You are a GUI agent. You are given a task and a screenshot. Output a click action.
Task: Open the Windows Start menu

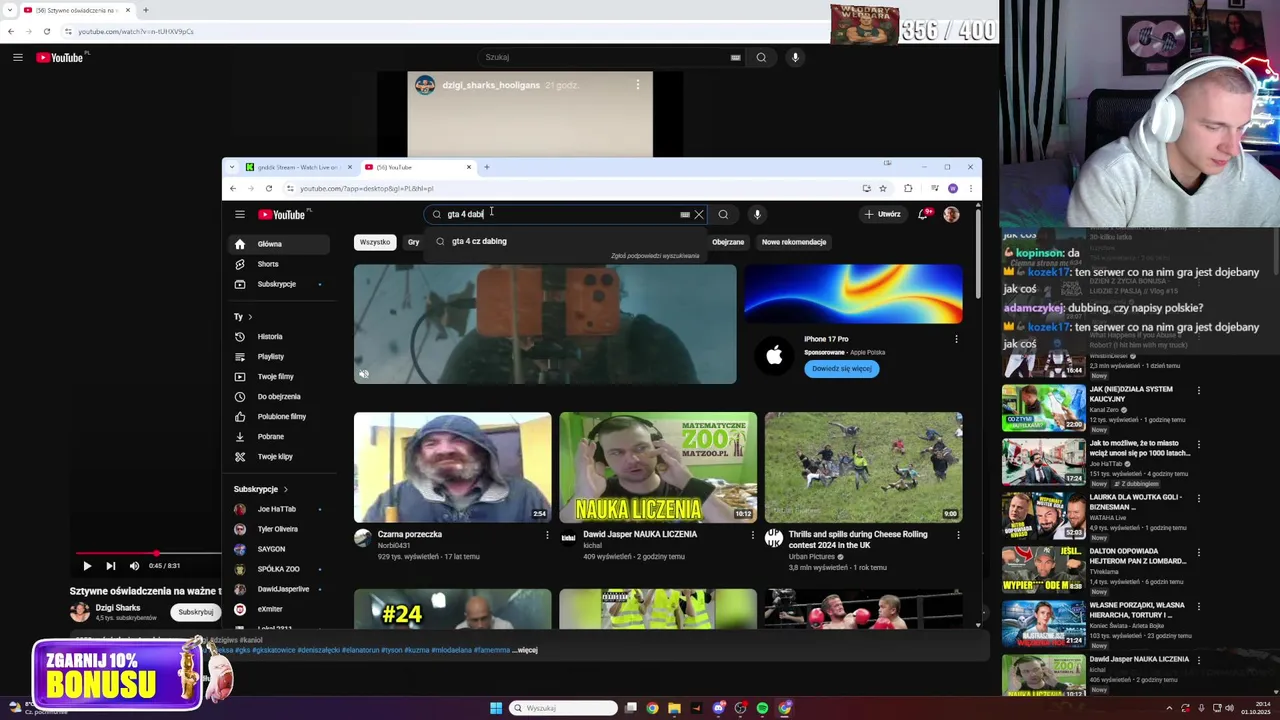(x=496, y=708)
